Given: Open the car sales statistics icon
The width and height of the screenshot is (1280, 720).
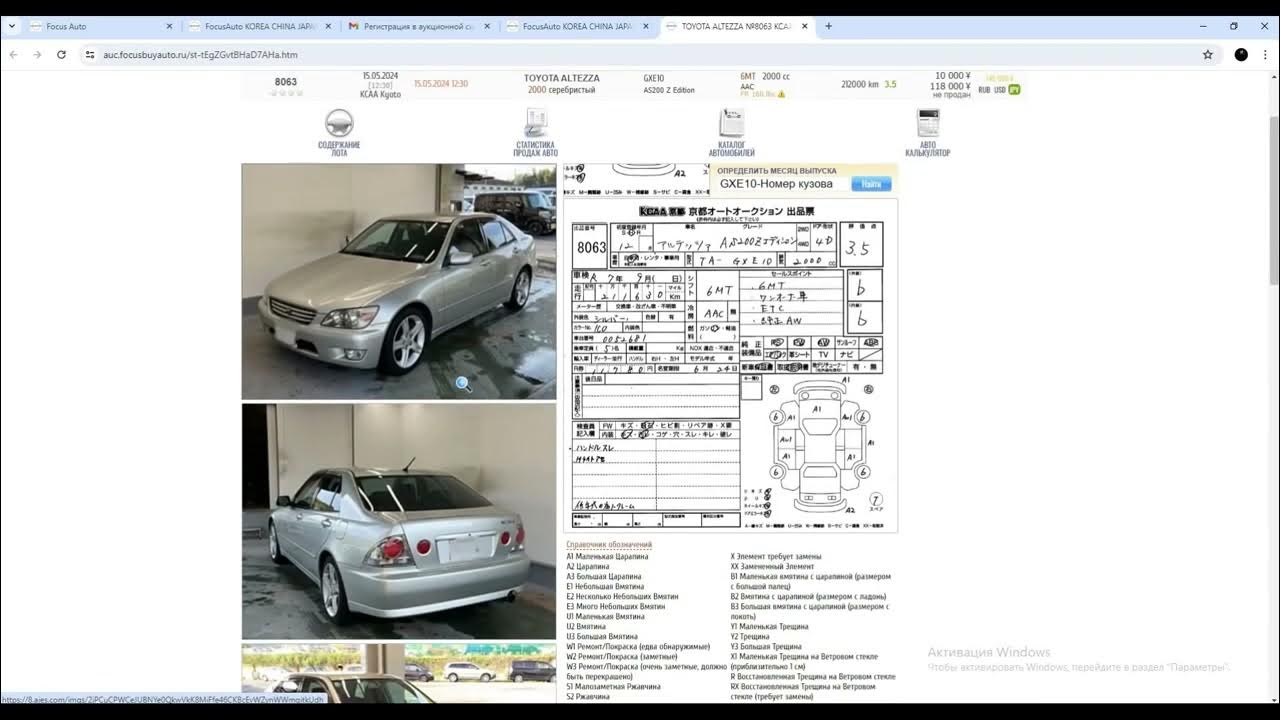Looking at the screenshot, I should coord(536,123).
